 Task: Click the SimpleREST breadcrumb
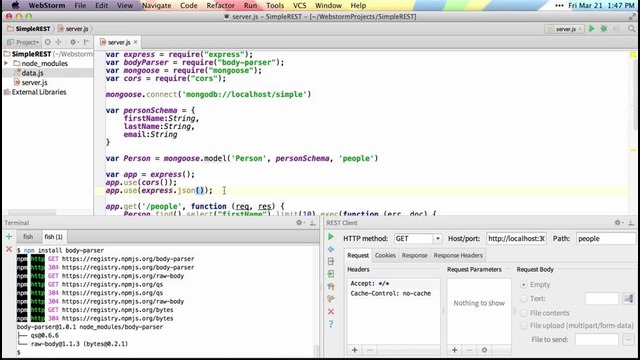coord(29,29)
